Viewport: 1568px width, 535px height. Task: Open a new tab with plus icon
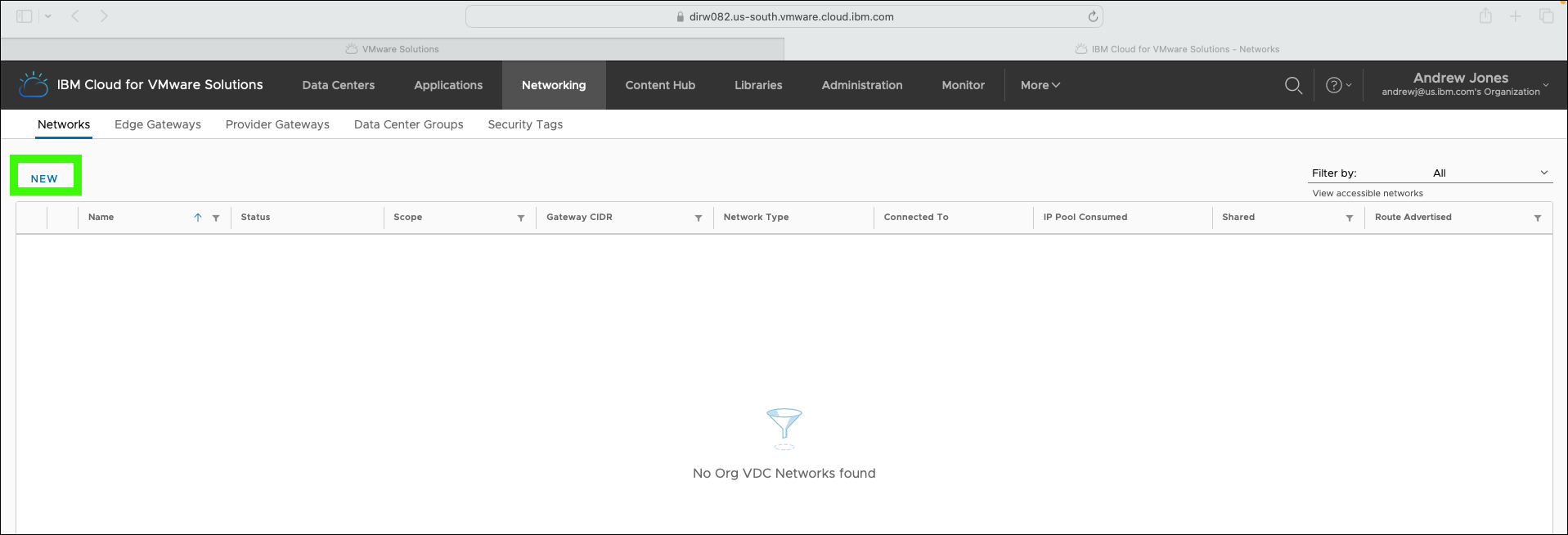tap(1516, 16)
